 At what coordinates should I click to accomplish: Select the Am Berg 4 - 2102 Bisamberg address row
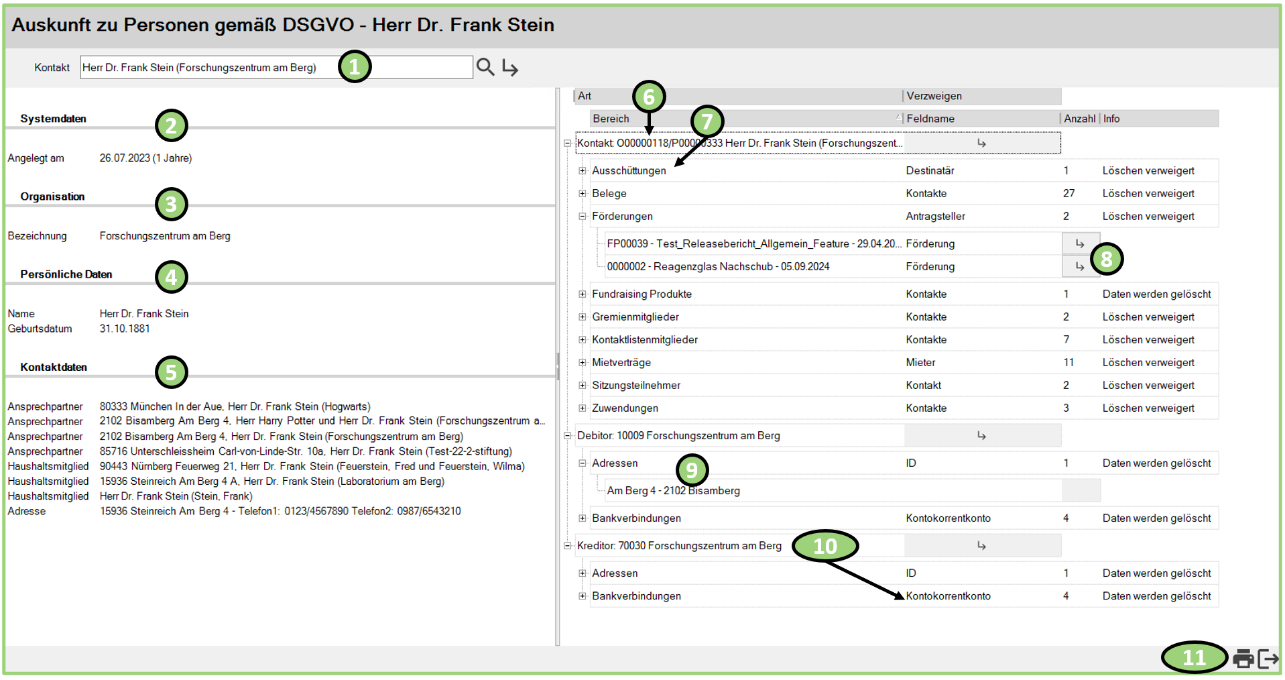click(673, 491)
